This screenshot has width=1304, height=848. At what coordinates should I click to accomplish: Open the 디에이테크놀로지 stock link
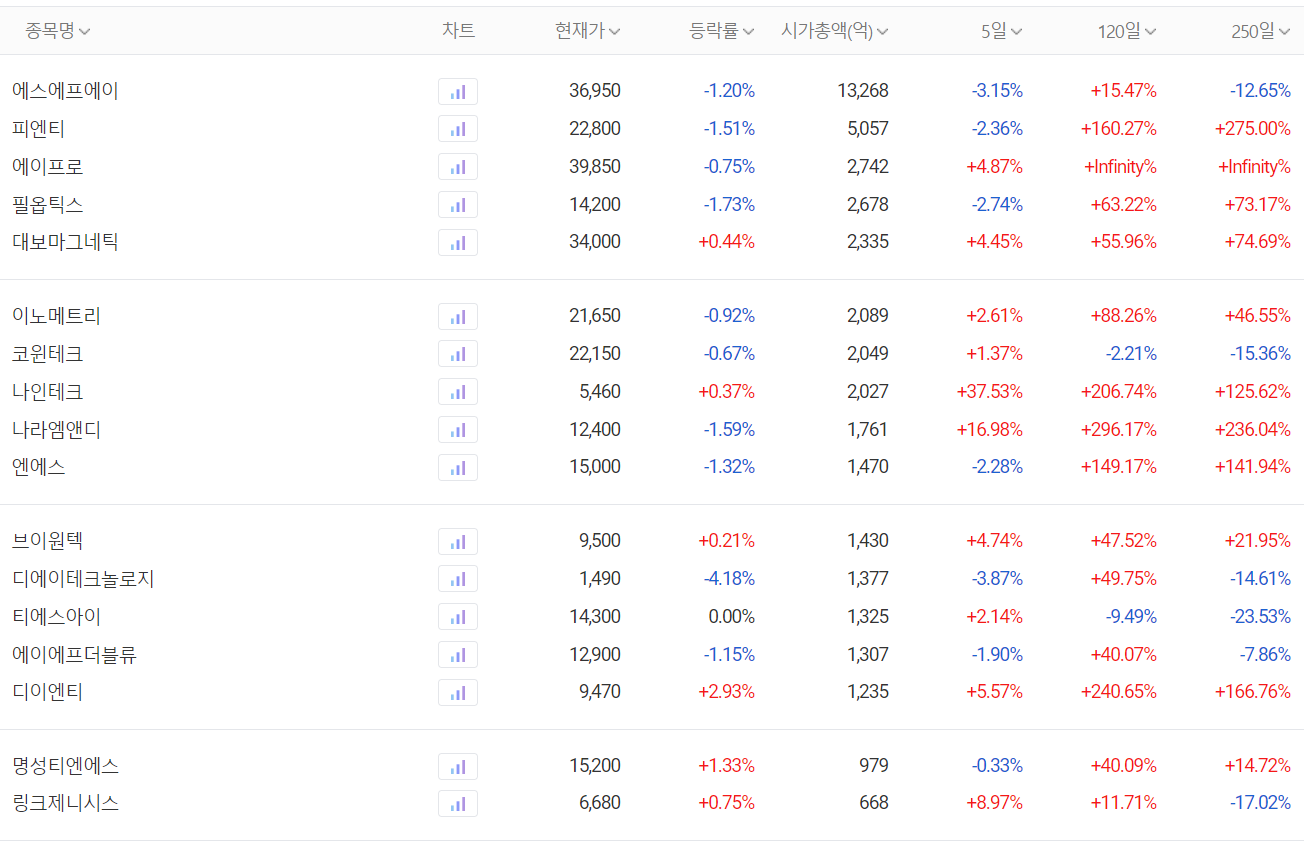84,579
